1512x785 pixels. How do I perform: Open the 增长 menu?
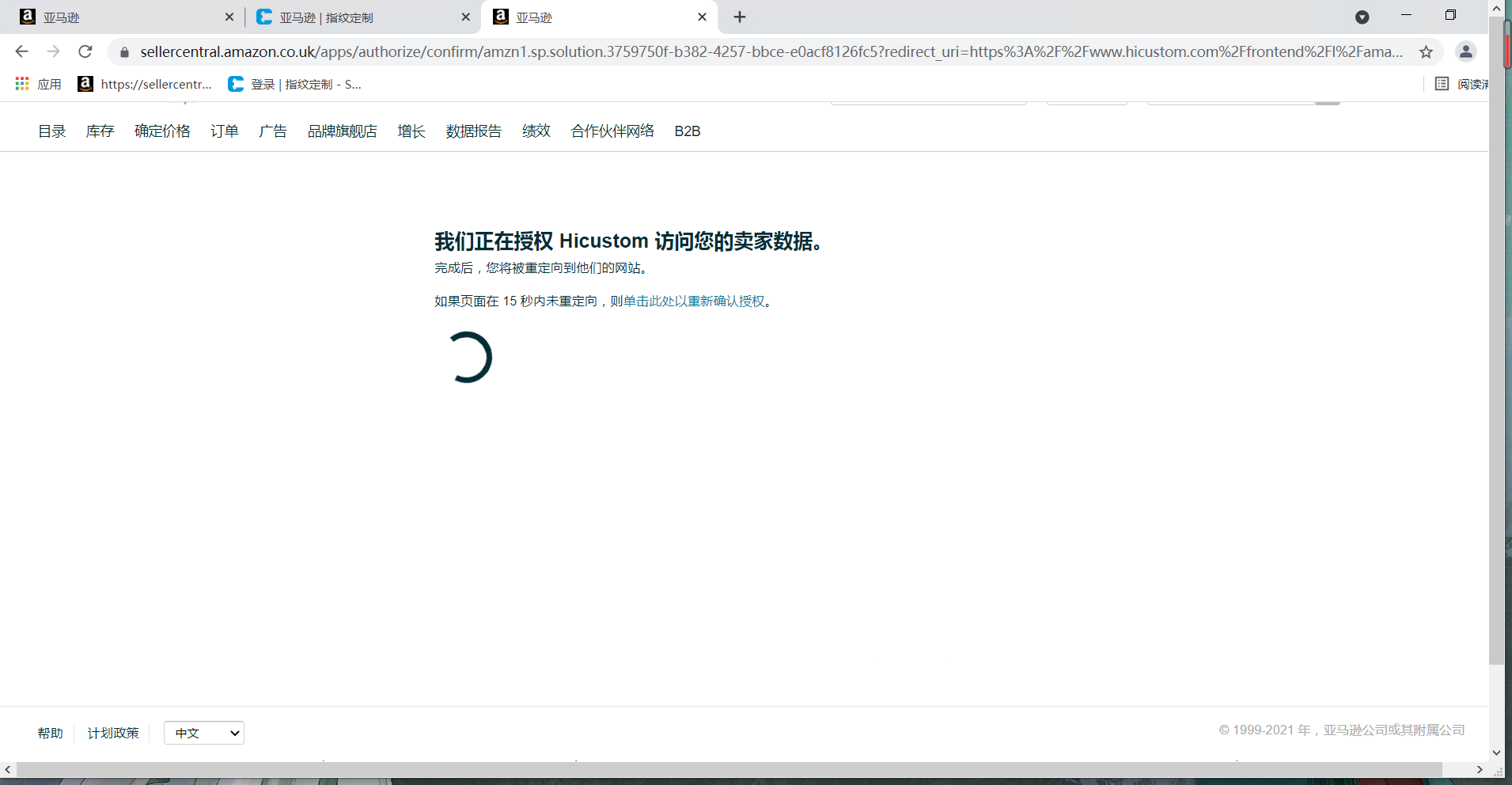(411, 131)
